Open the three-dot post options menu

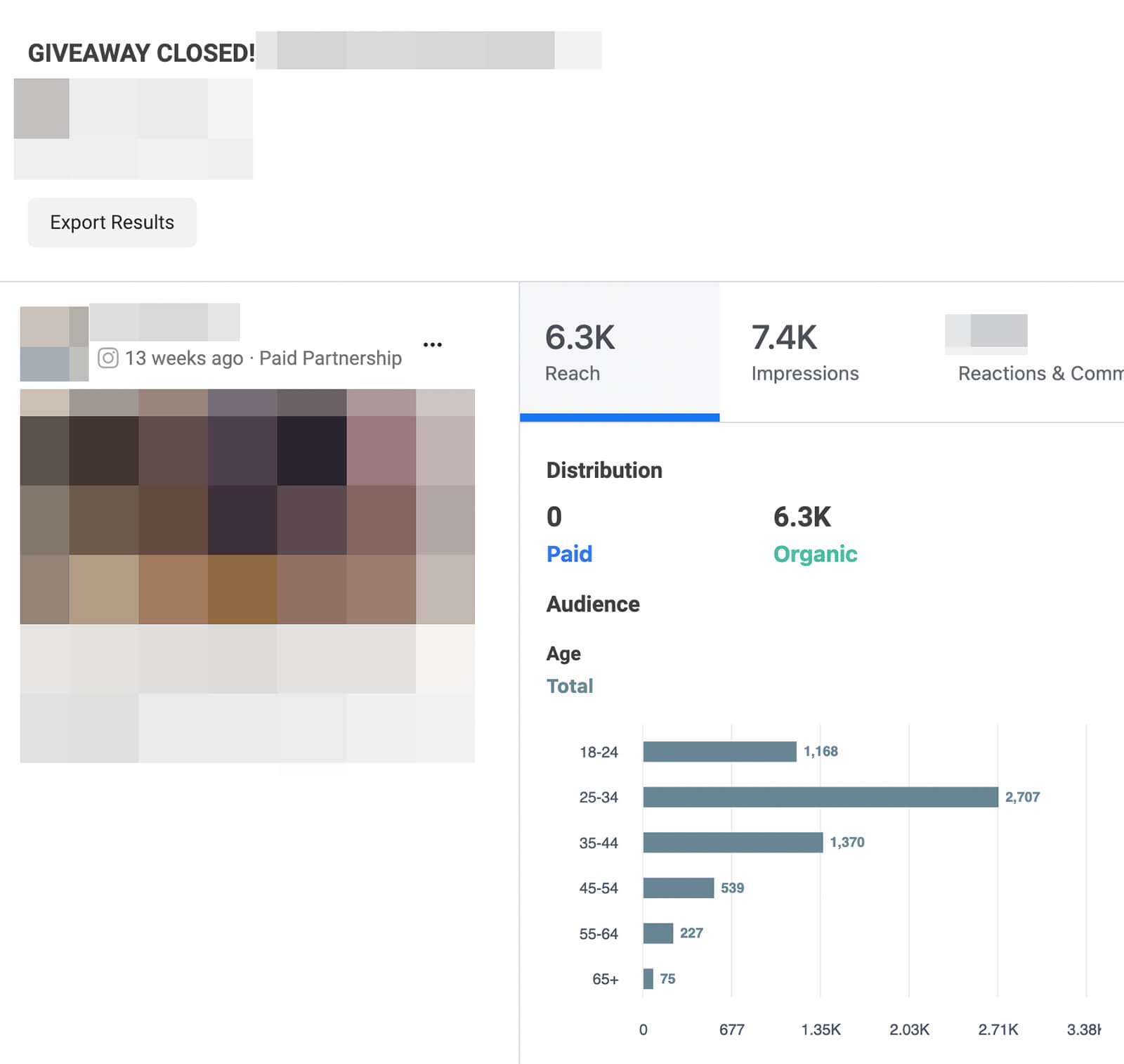432,344
